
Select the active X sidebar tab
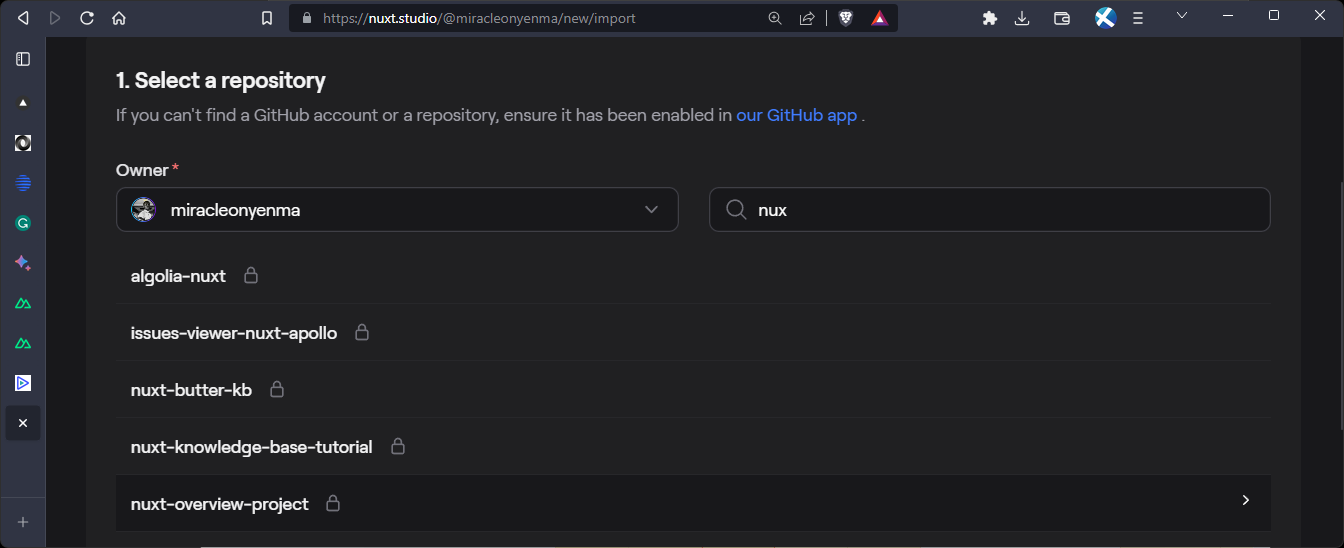point(23,423)
